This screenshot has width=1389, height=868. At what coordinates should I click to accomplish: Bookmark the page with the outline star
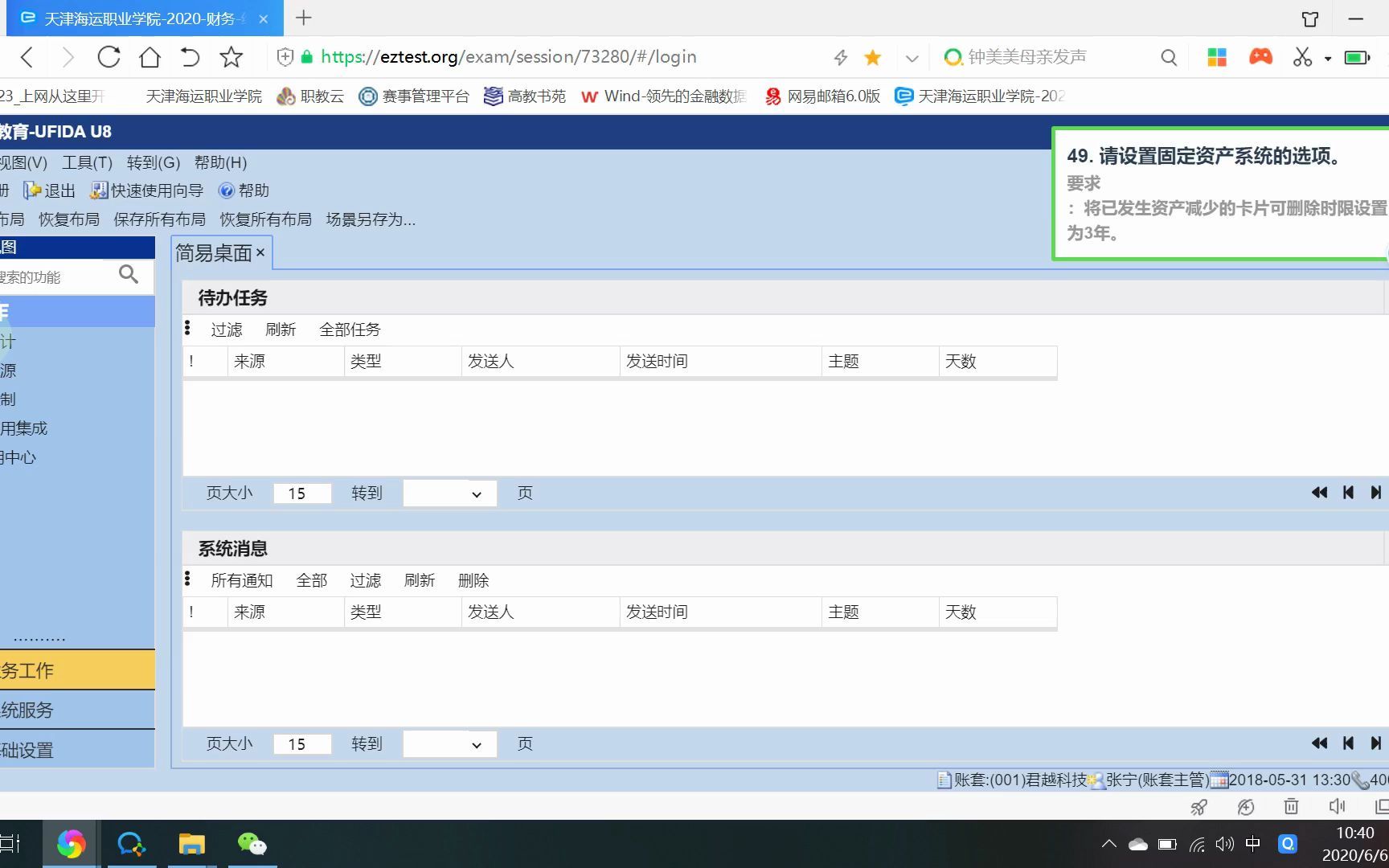(x=231, y=57)
